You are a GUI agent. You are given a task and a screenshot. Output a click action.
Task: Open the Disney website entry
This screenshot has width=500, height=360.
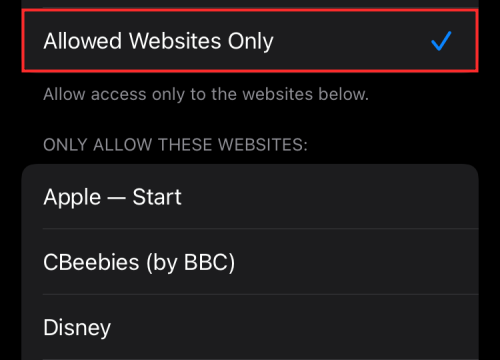[x=250, y=327]
